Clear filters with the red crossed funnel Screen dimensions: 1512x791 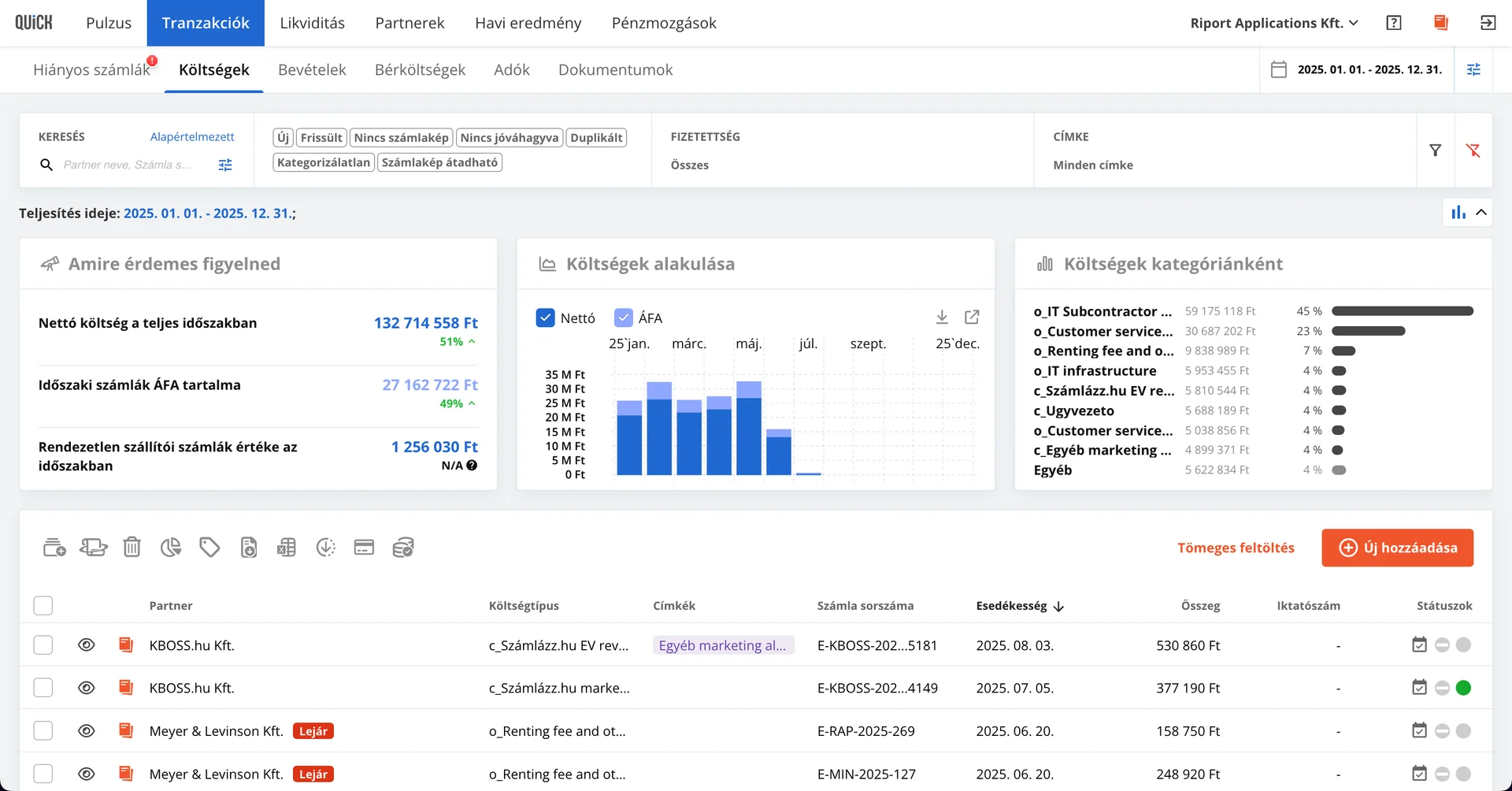tap(1473, 150)
